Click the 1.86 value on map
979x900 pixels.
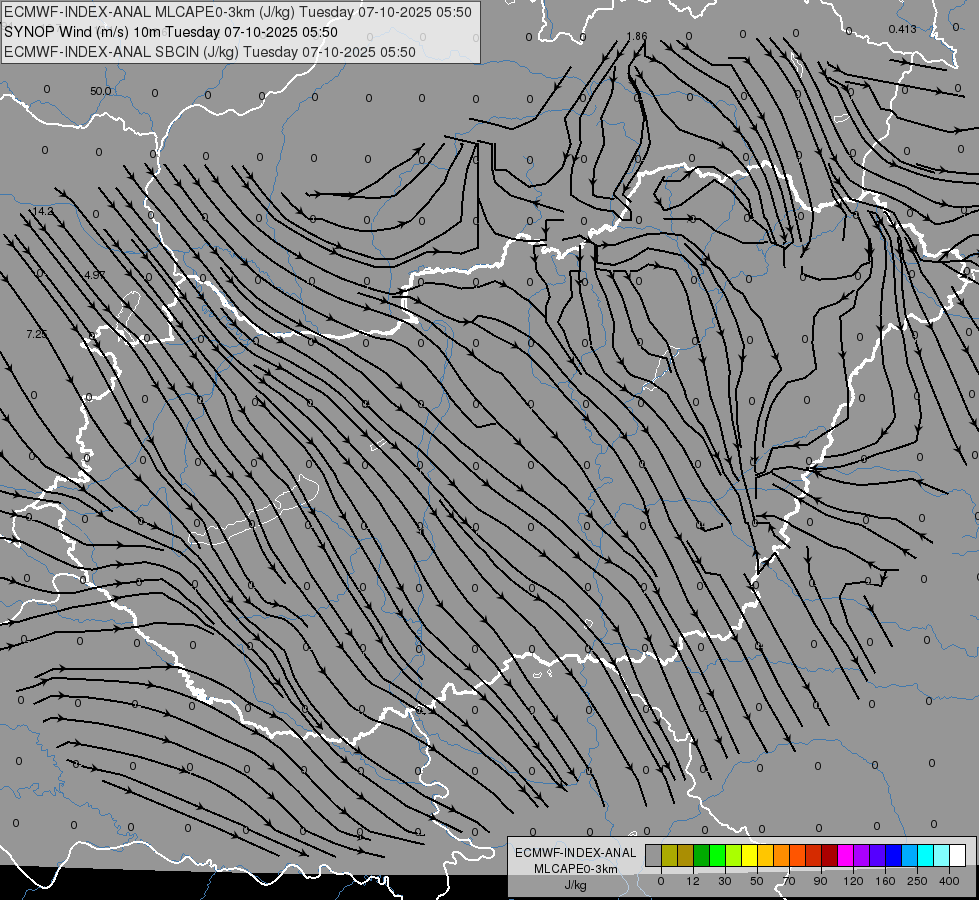[x=637, y=36]
